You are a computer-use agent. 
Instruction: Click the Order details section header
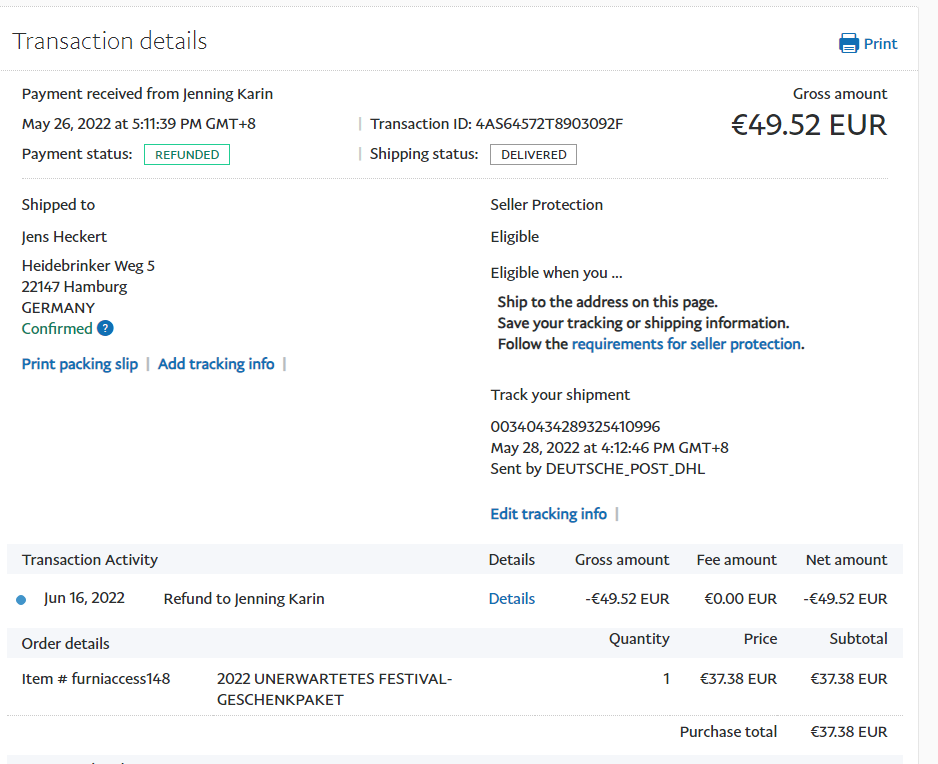point(66,644)
